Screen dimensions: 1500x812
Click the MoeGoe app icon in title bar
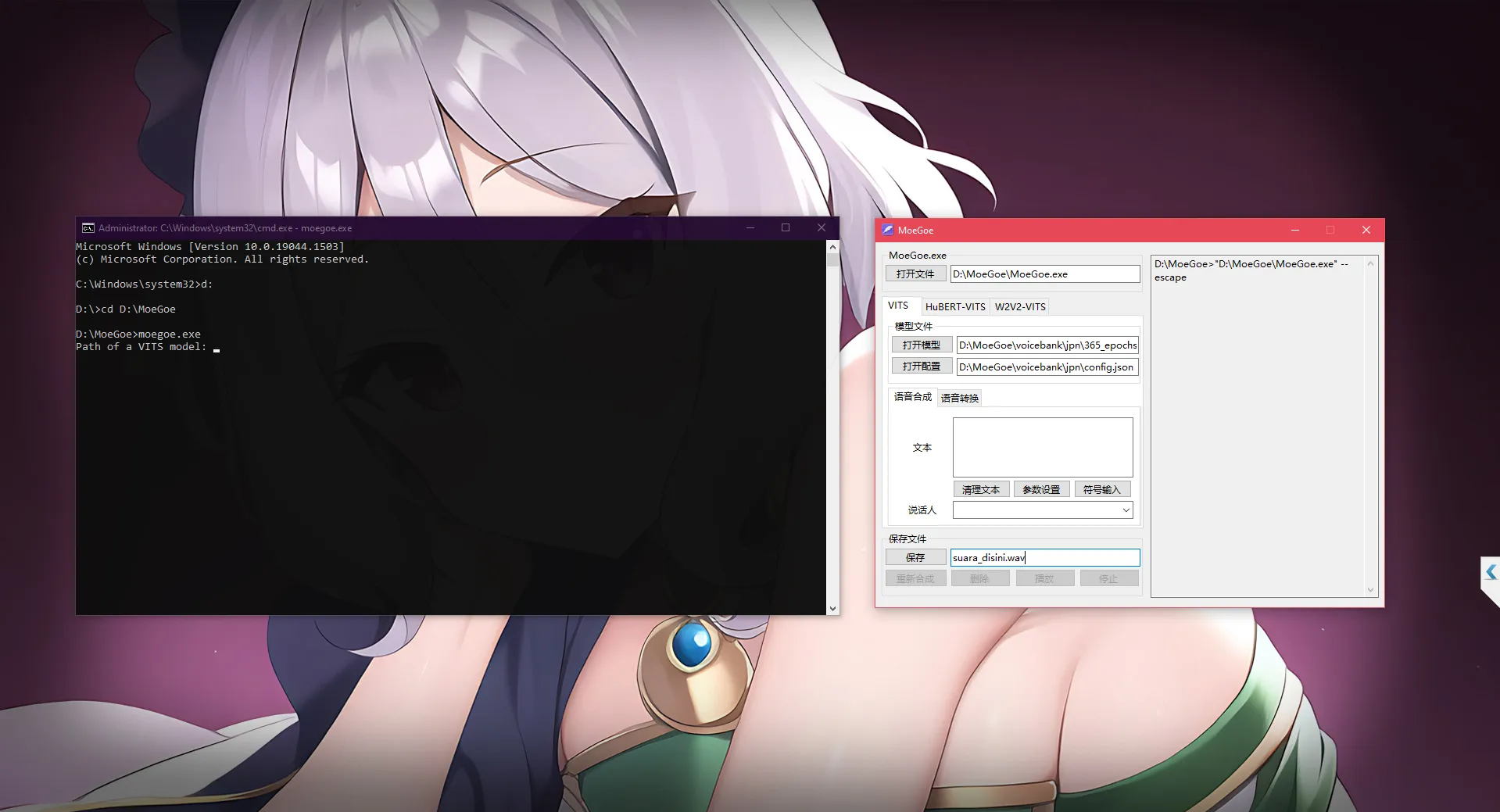point(887,230)
